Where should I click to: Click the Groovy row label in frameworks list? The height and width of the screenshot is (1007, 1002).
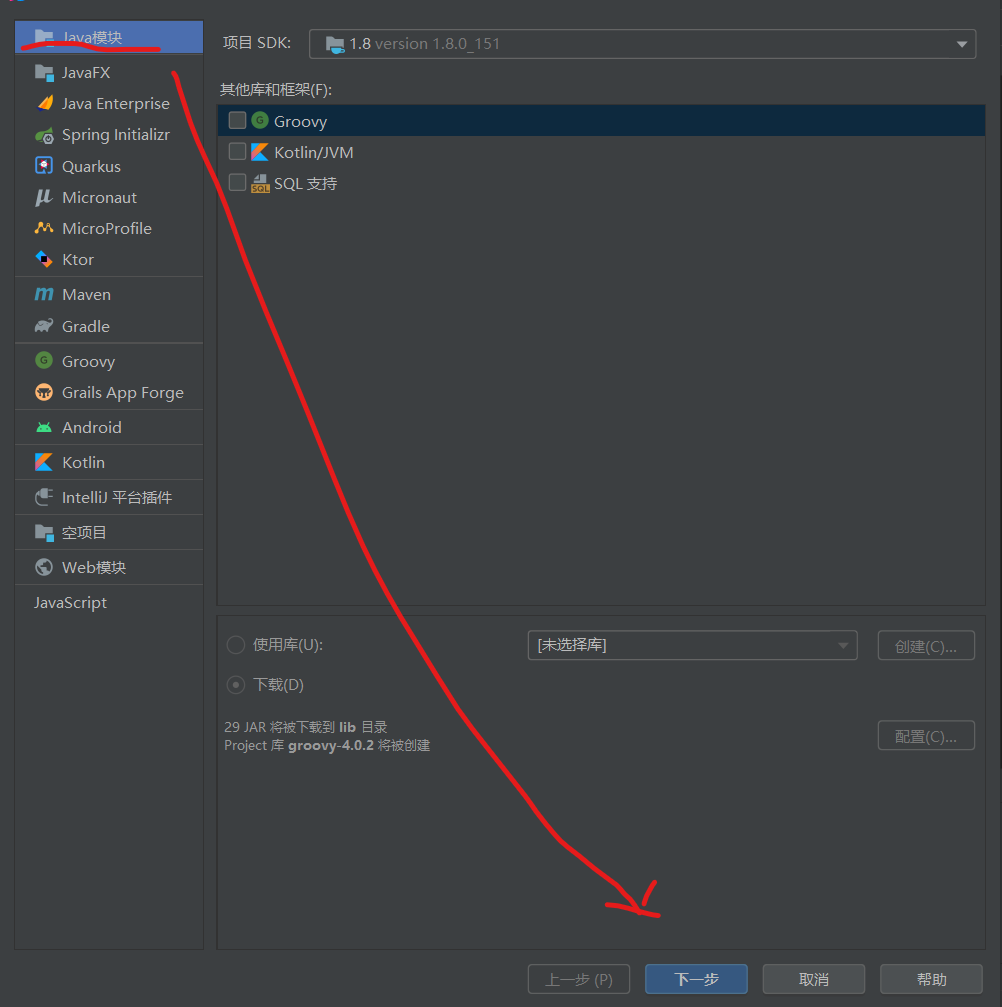301,121
